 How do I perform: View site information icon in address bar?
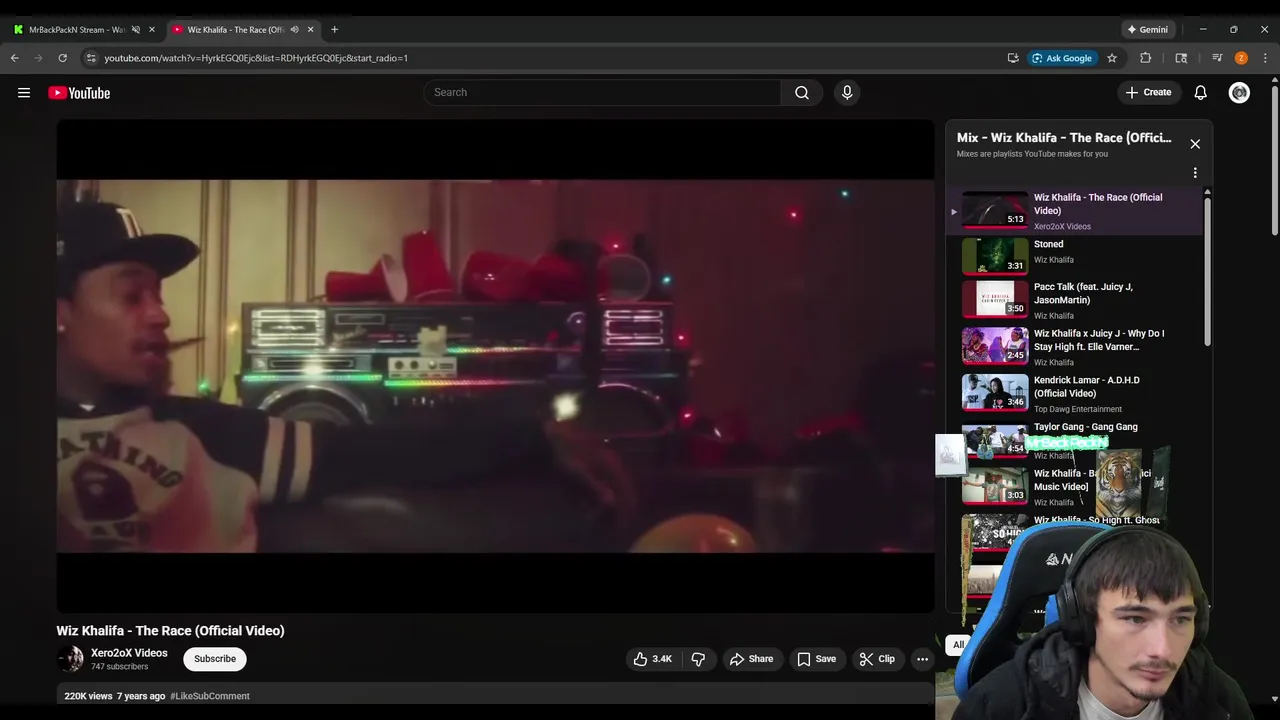91,58
